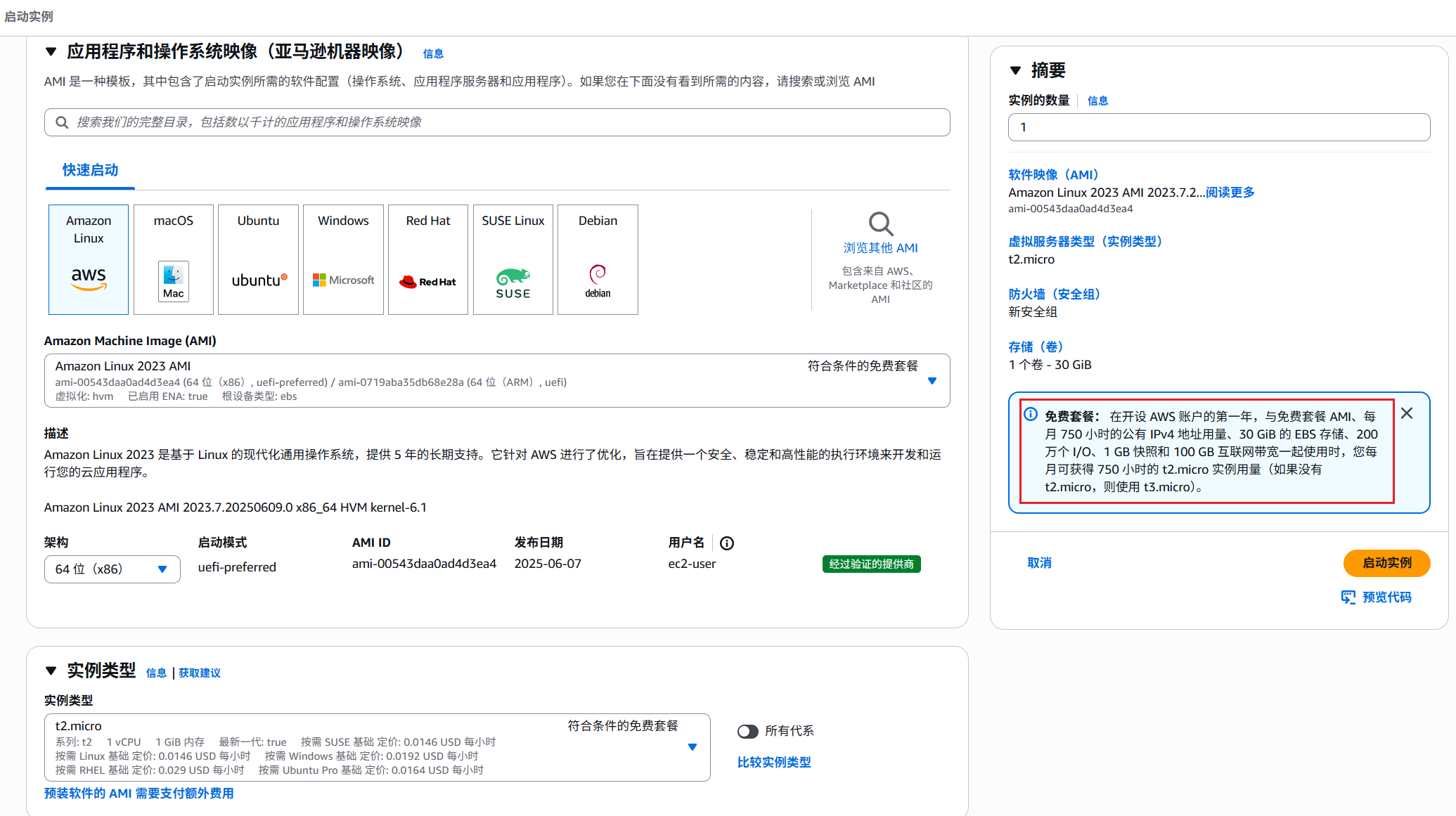Open the 比较实例类型 link
This screenshot has height=816, width=1456.
(774, 763)
